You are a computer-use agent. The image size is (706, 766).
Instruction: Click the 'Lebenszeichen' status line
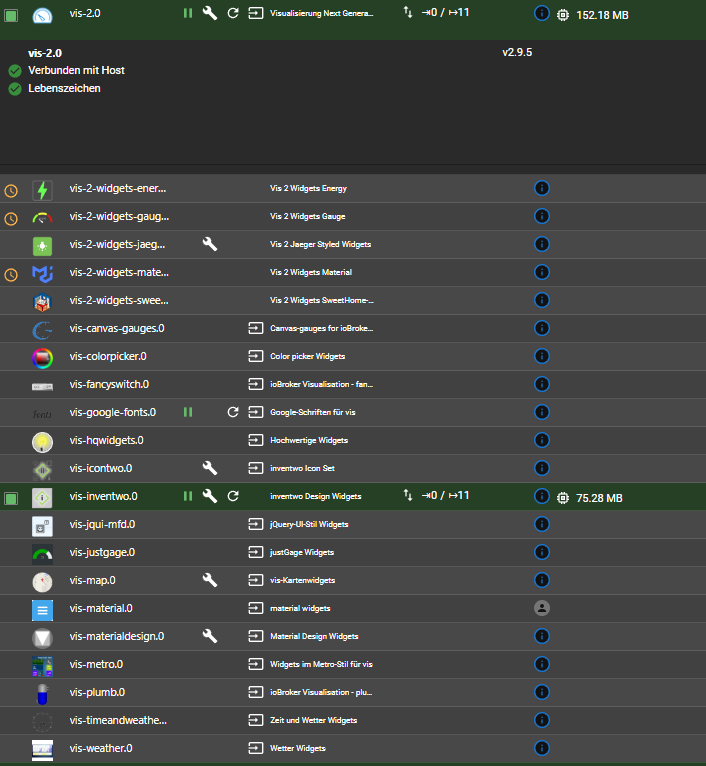pos(64,88)
